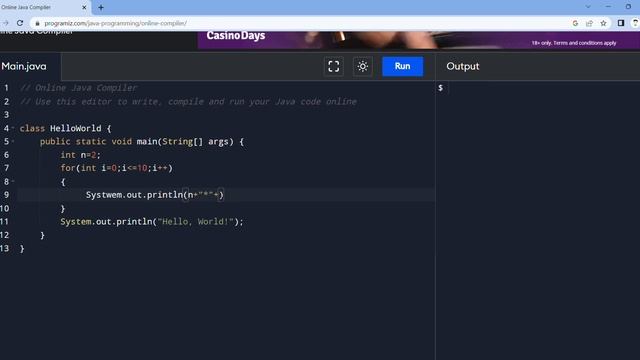Screen dimensions: 640x360
Task: Minimize the browser window
Action: [x=608, y=7]
